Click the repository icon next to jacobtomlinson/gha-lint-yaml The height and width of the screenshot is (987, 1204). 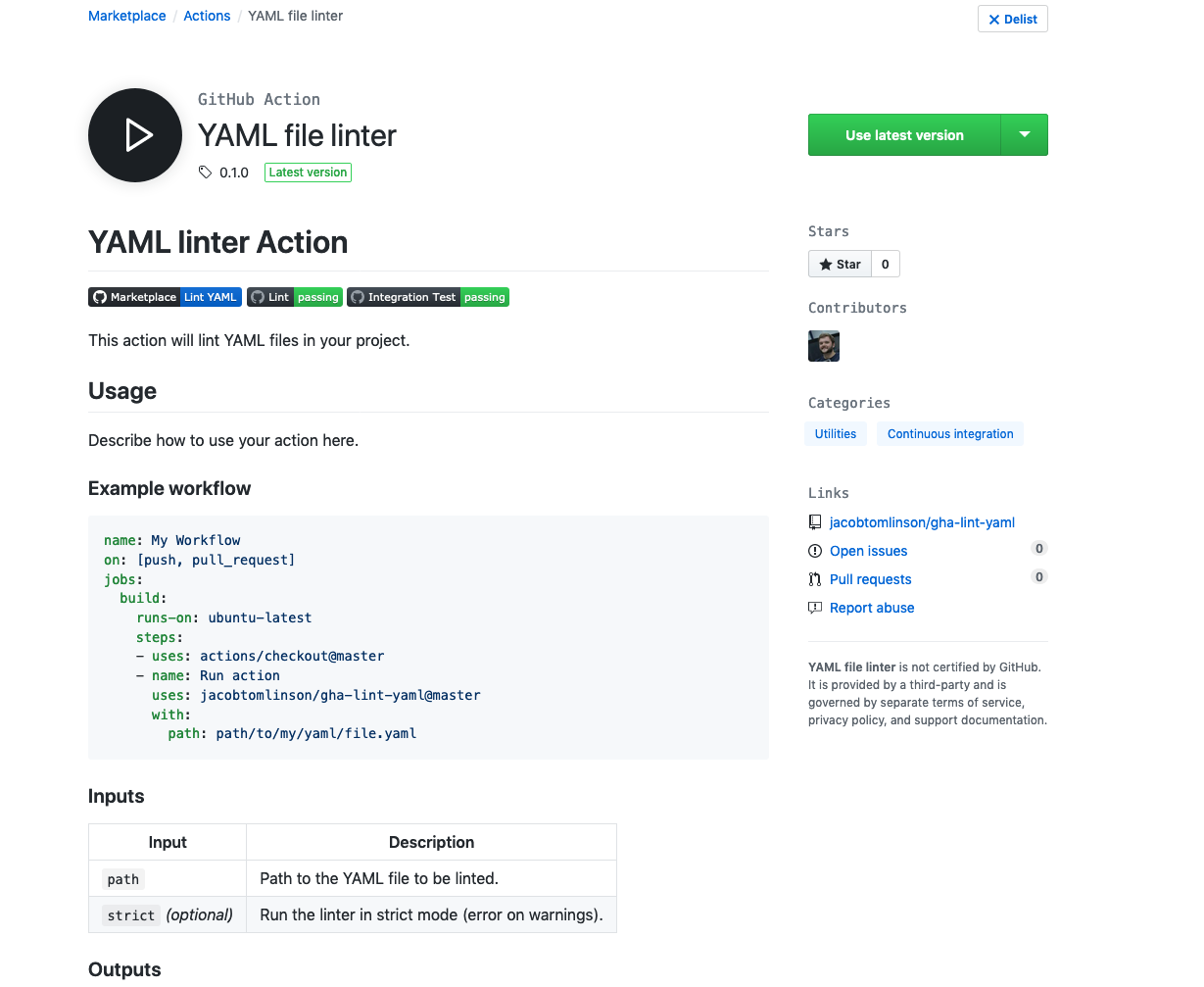point(815,522)
